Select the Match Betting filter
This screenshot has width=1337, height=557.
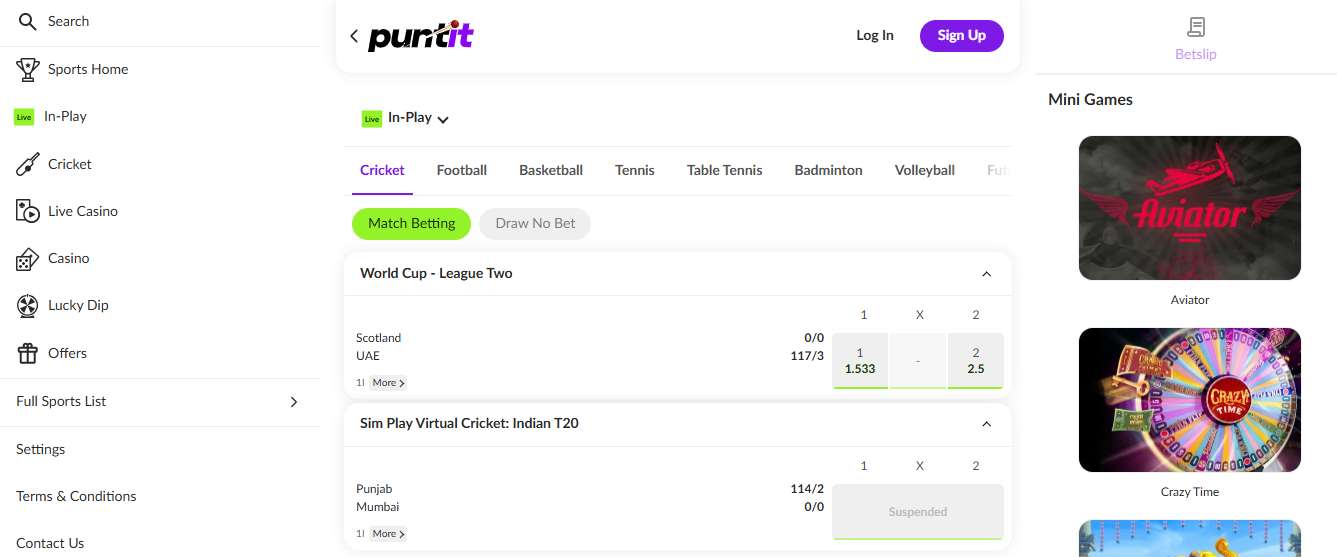point(411,223)
